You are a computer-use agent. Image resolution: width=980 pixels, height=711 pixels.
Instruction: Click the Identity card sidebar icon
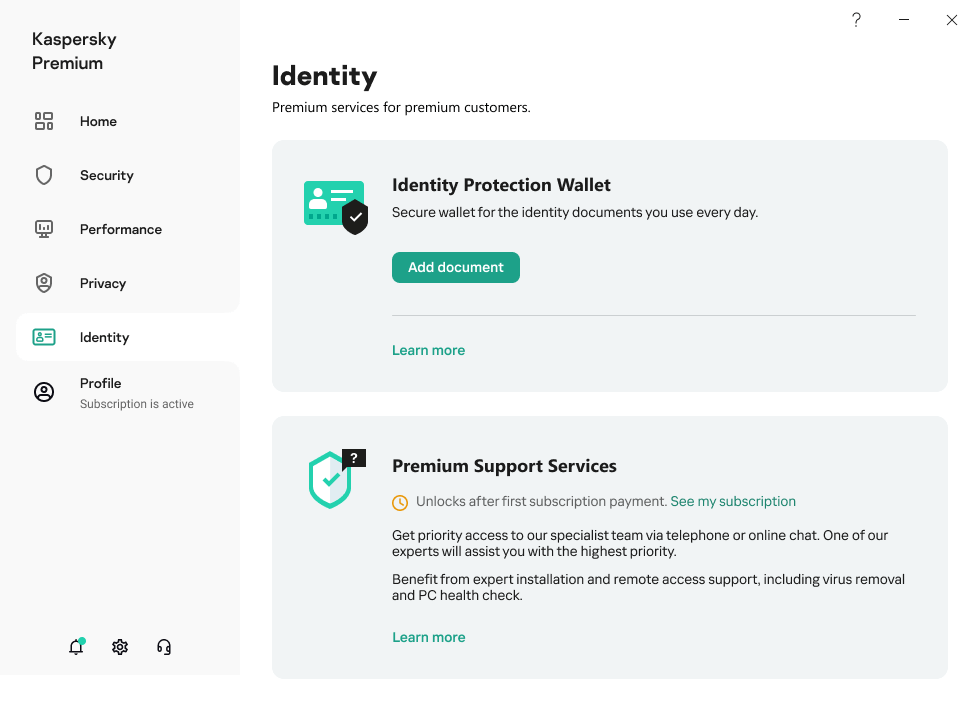pos(44,337)
